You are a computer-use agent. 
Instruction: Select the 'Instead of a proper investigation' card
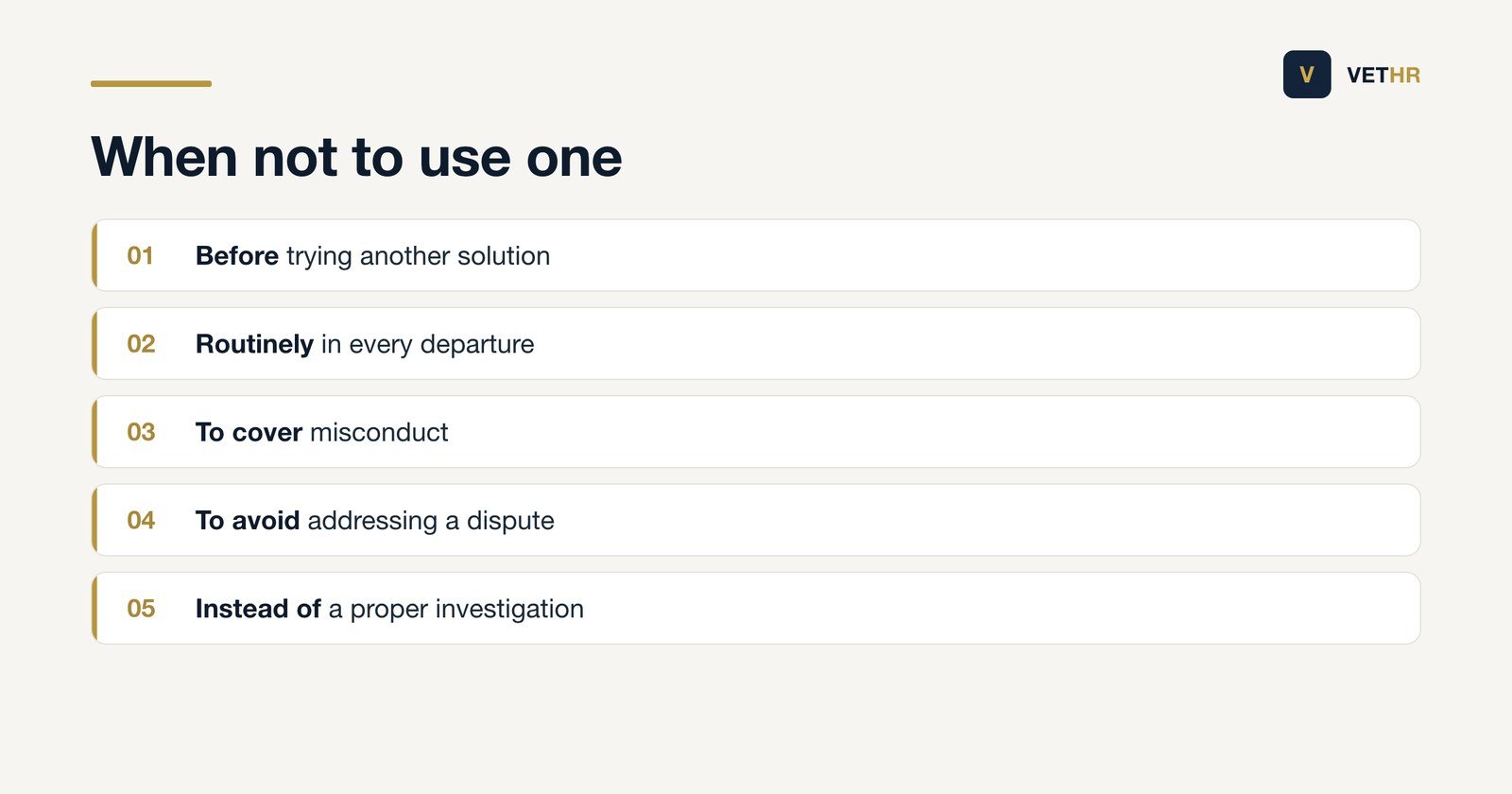click(756, 609)
